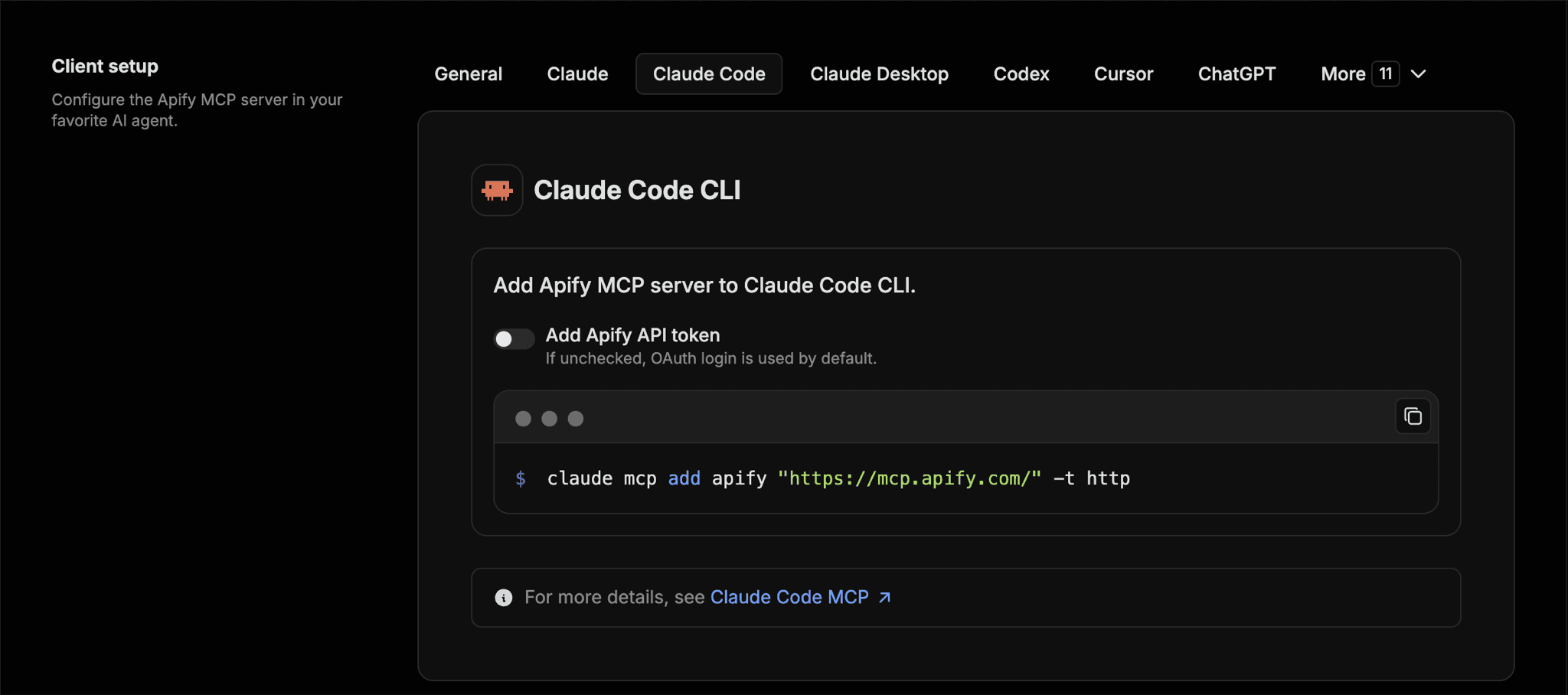This screenshot has height=695, width=1568.
Task: Show the ChatGPT setup tab
Action: click(1237, 74)
